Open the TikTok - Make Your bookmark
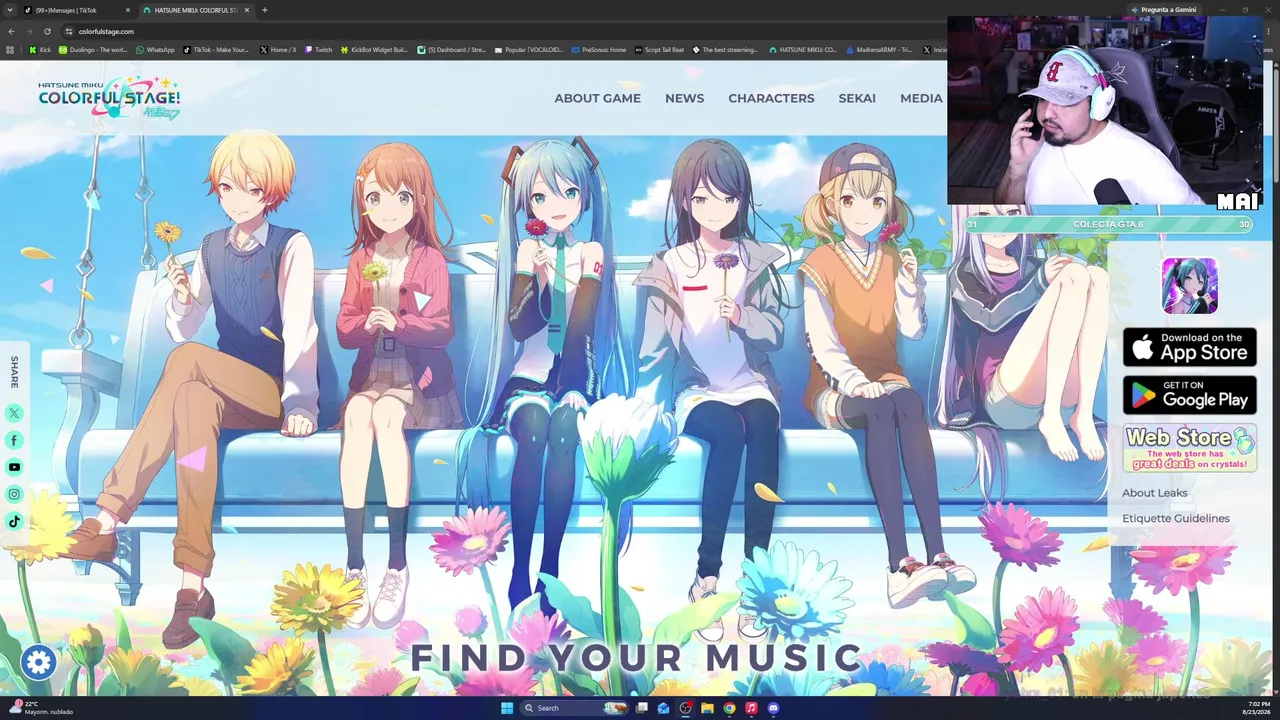 click(x=216, y=49)
